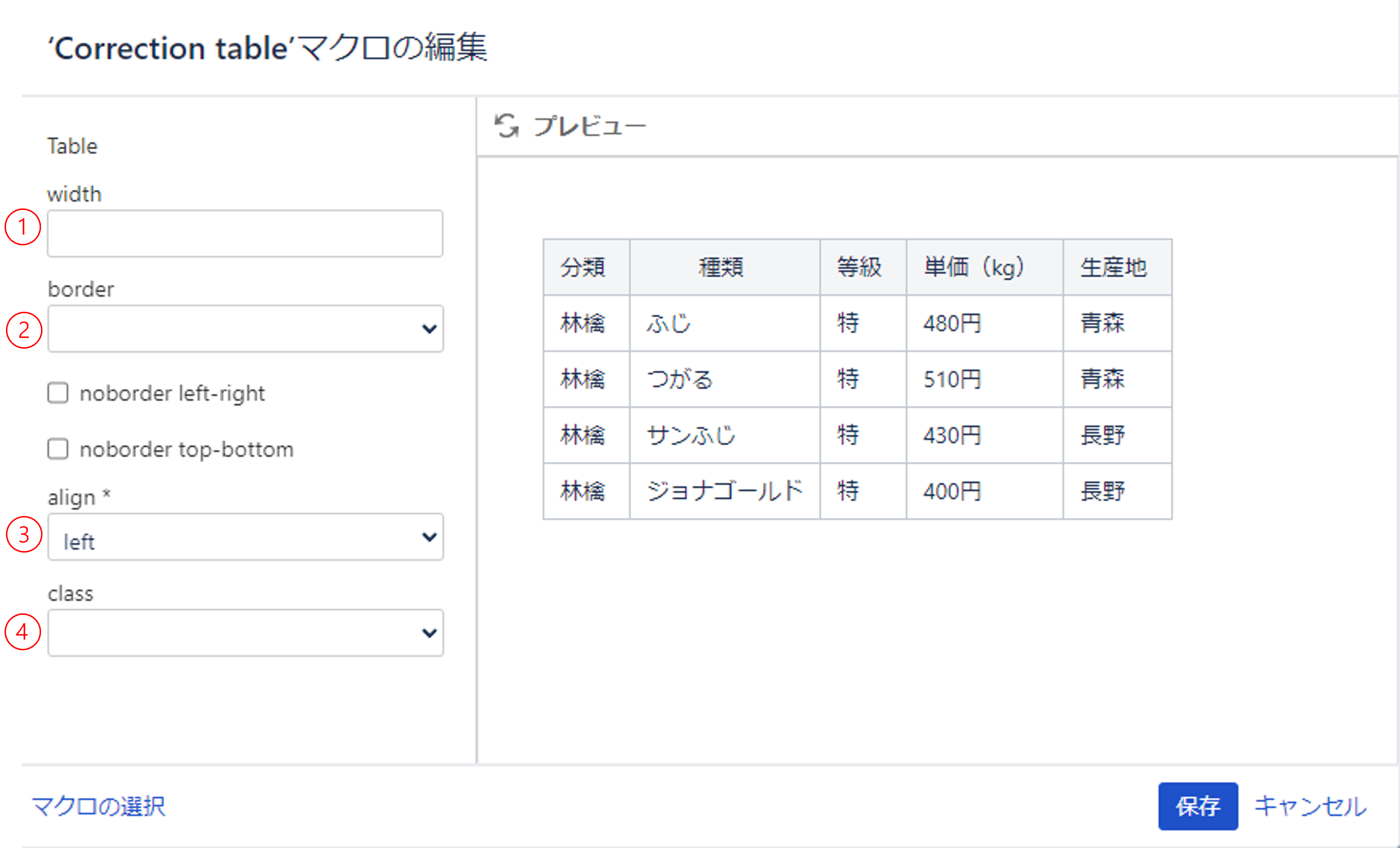Click the 400円 price cell
The width and height of the screenshot is (1400, 848).
click(x=985, y=491)
